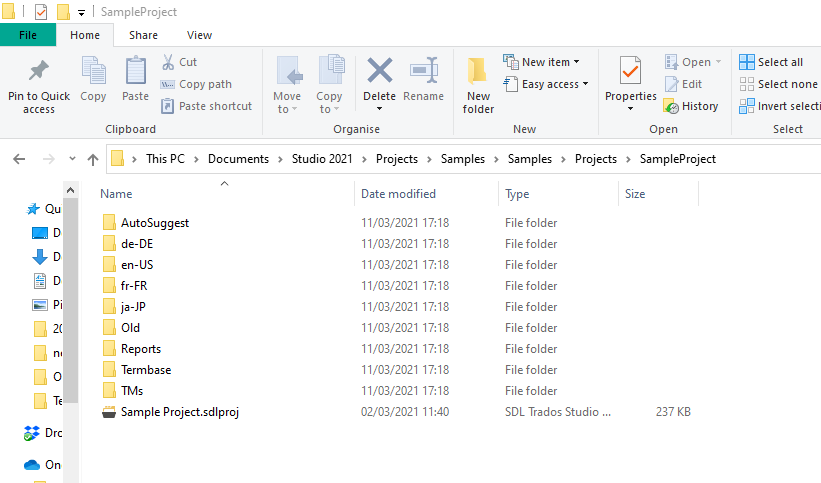The image size is (821, 483).
Task: Click Invert selection button
Action: (779, 106)
